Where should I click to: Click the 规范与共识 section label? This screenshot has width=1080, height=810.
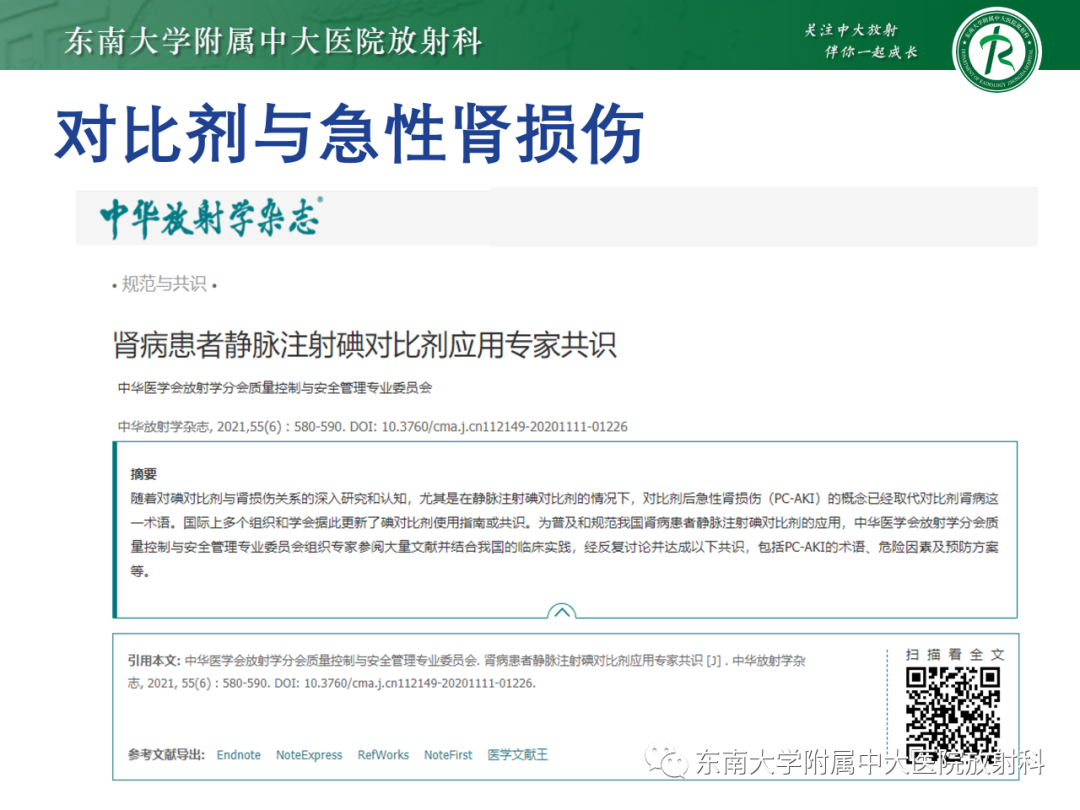pos(164,284)
